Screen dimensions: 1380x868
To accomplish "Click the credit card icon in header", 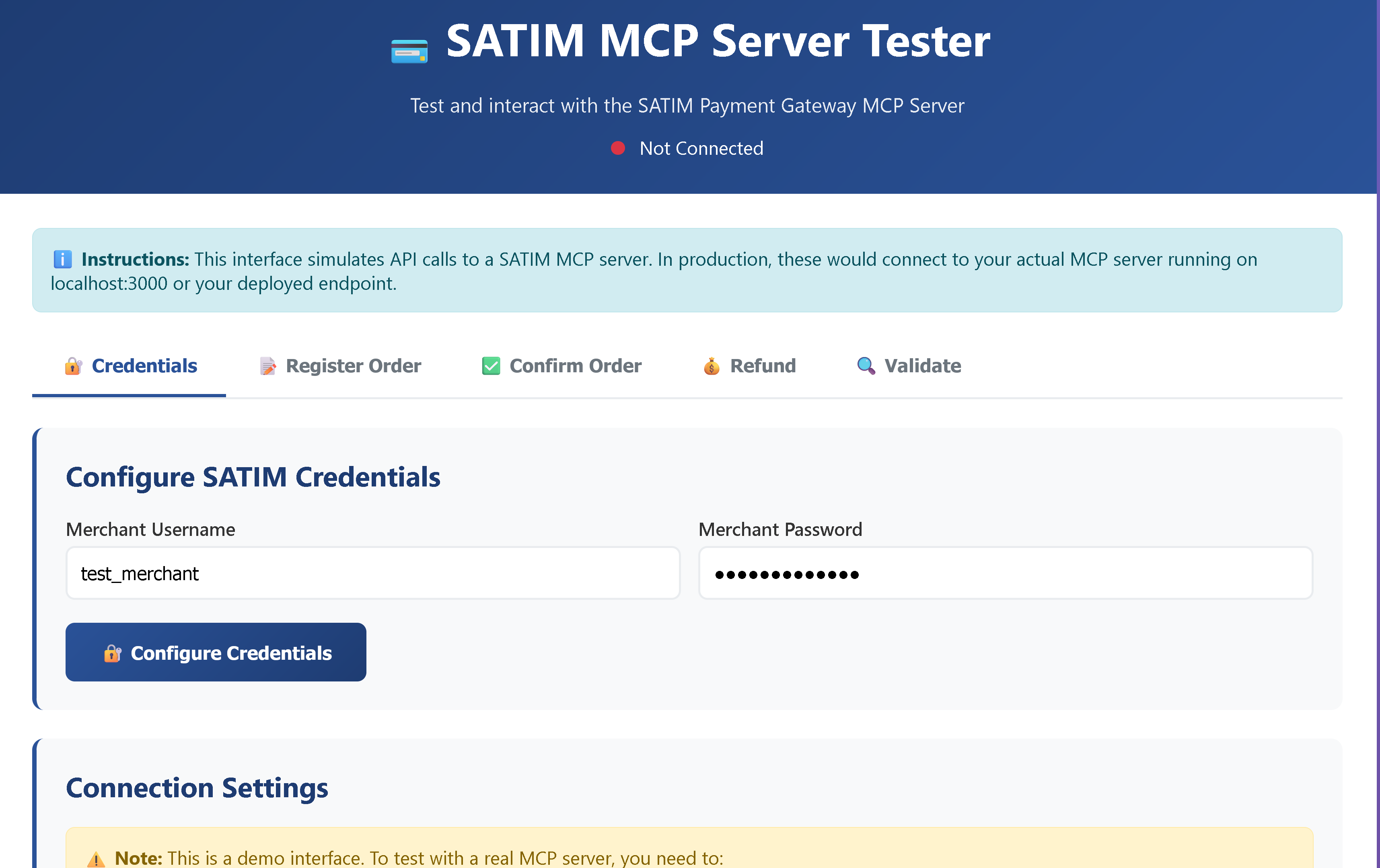I will (409, 51).
